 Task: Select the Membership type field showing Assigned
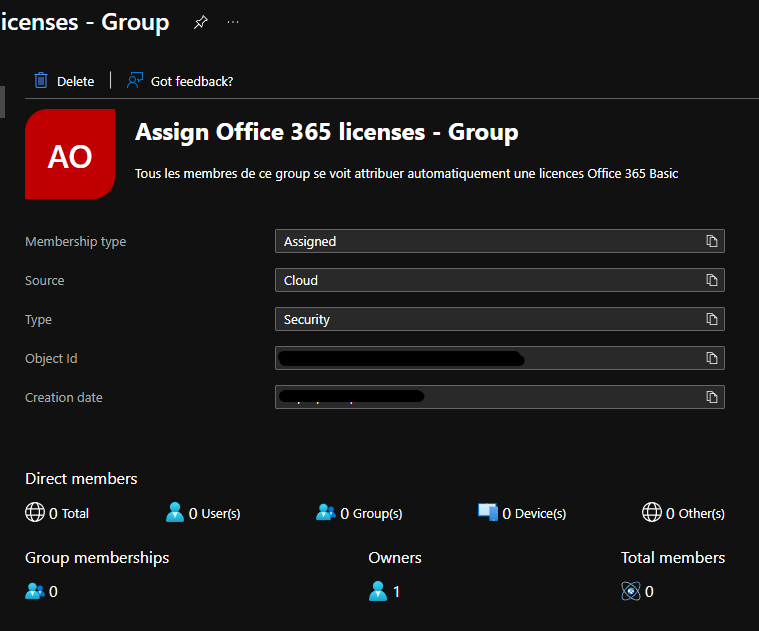click(x=500, y=241)
